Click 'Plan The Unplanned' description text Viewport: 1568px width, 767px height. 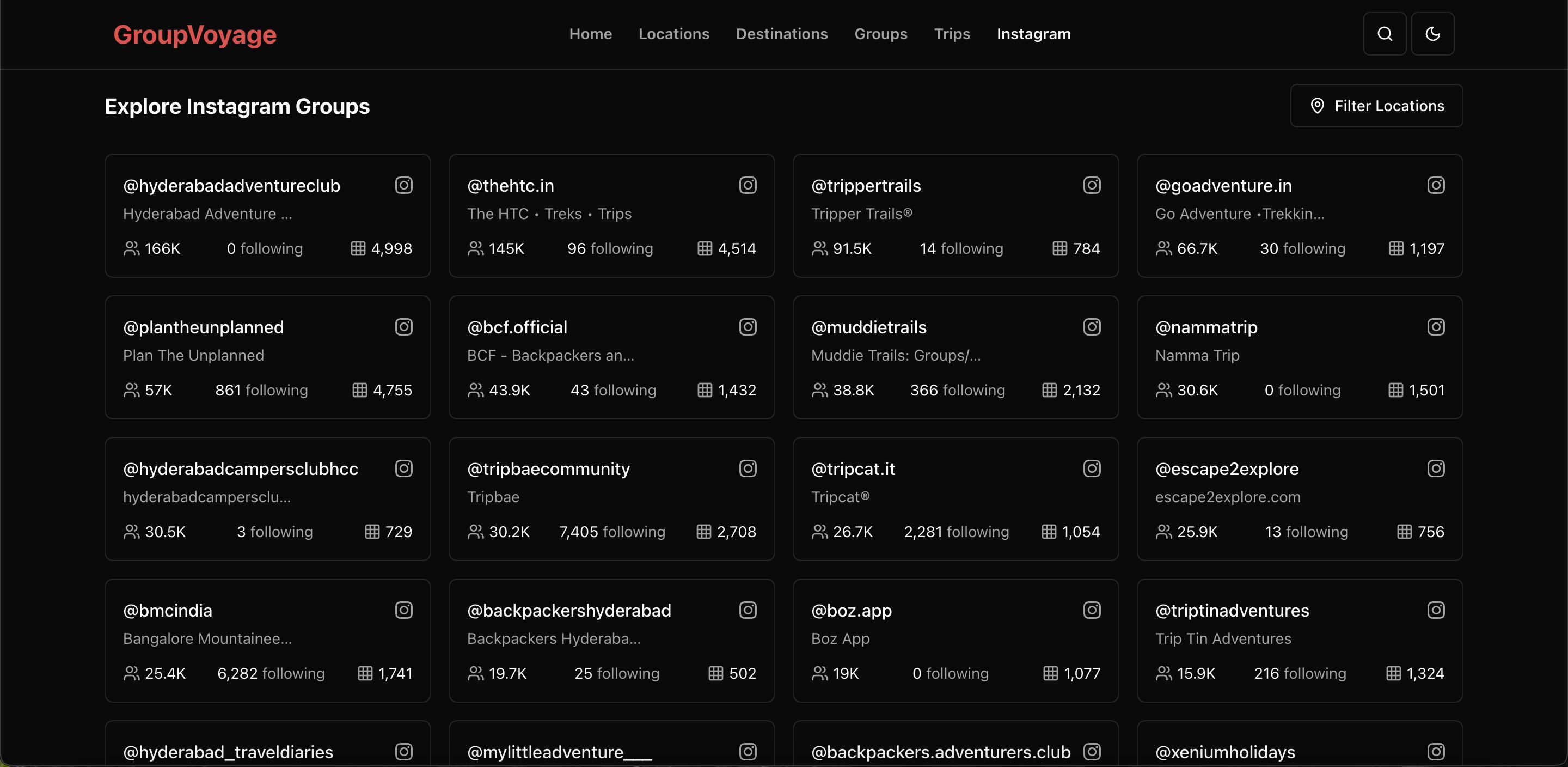tap(193, 356)
